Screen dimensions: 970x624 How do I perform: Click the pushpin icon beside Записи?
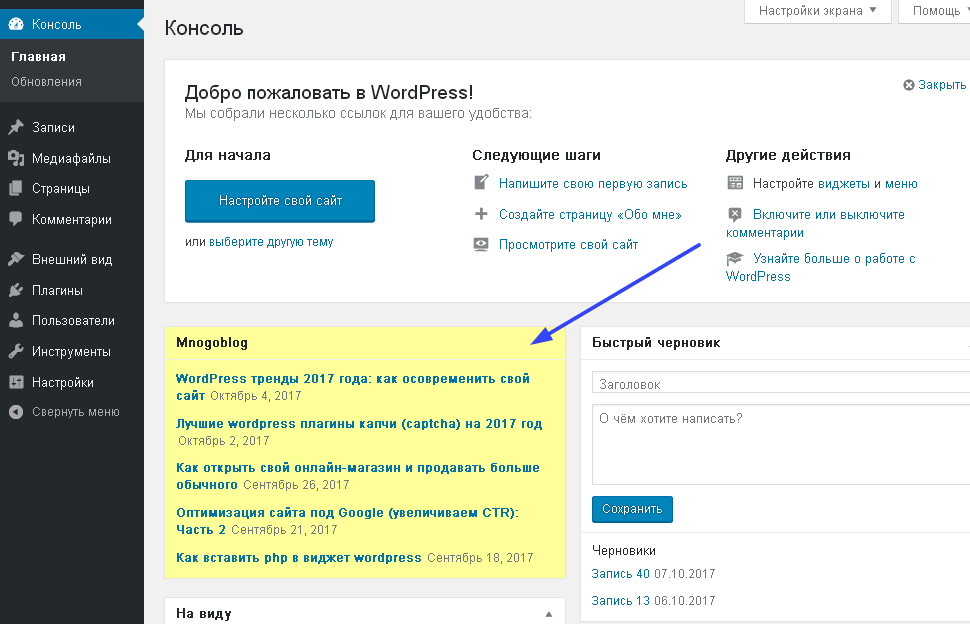(16, 127)
